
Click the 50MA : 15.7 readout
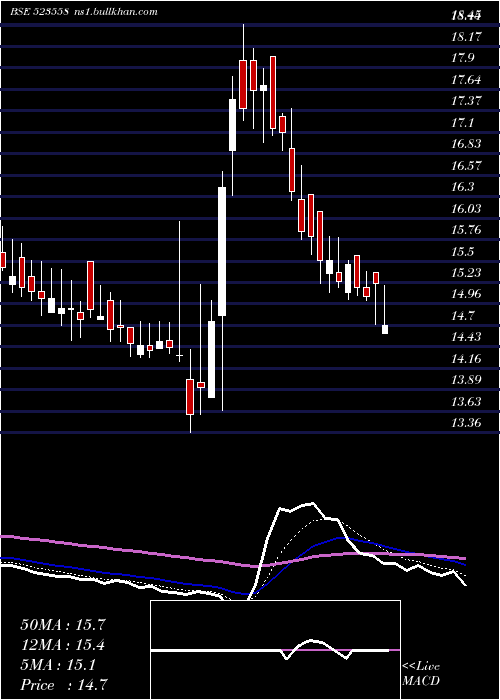63,625
